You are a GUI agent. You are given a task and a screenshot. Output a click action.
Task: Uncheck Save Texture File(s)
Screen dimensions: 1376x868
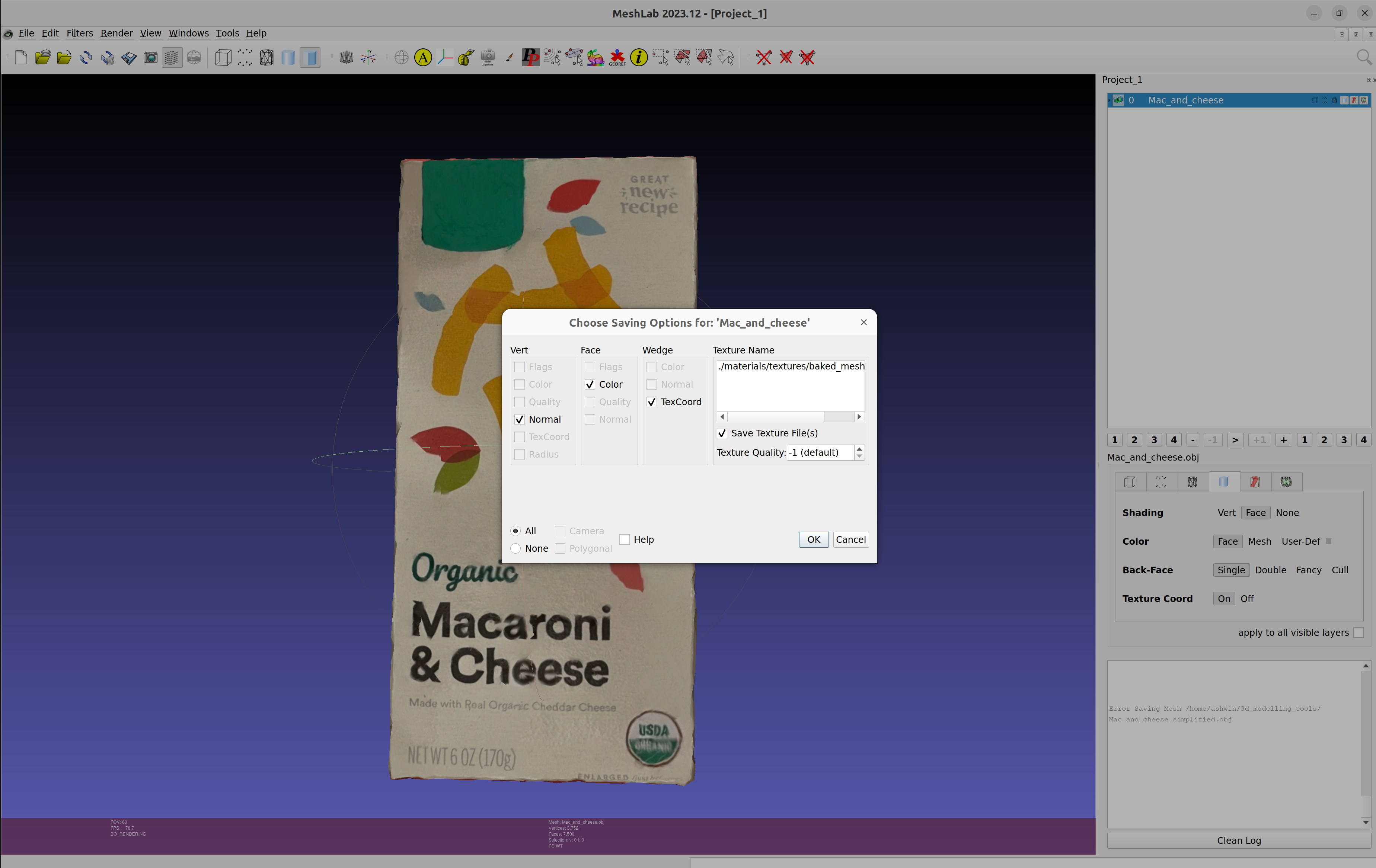click(722, 433)
